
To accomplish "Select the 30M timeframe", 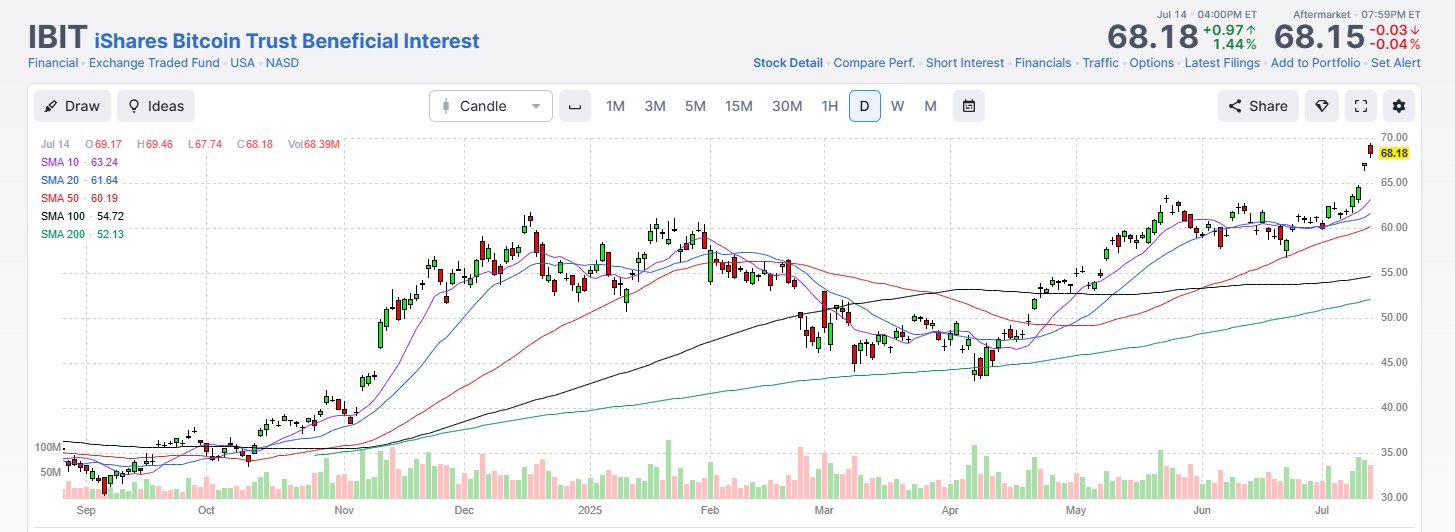I will 787,106.
